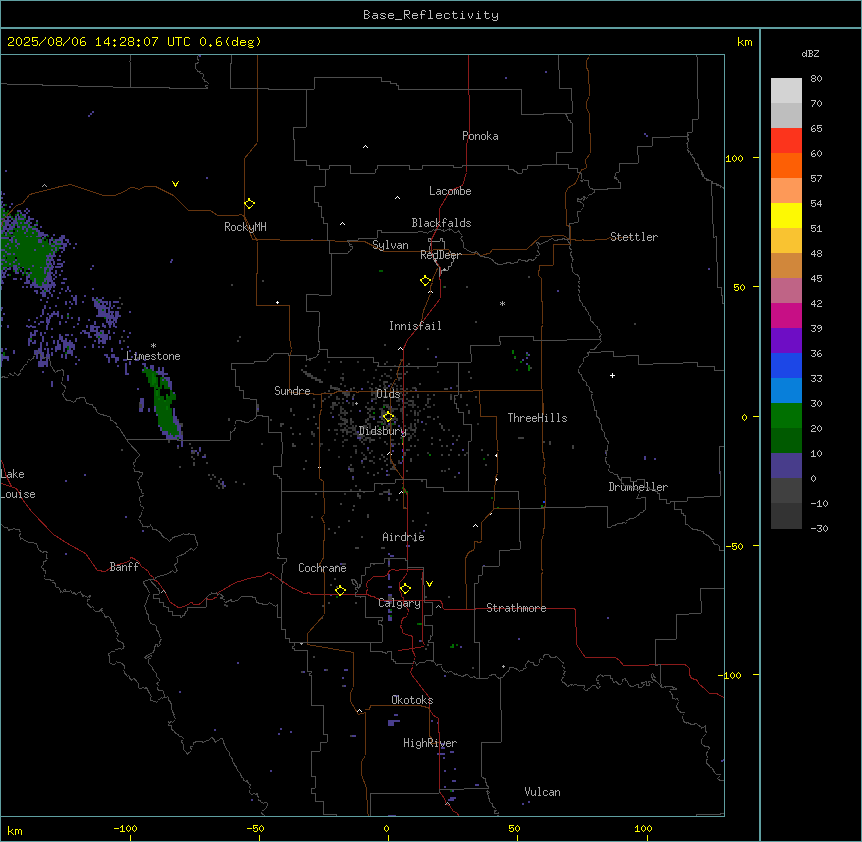Select the Airdrie label
Image resolution: width=862 pixels, height=842 pixels.
coord(403,537)
